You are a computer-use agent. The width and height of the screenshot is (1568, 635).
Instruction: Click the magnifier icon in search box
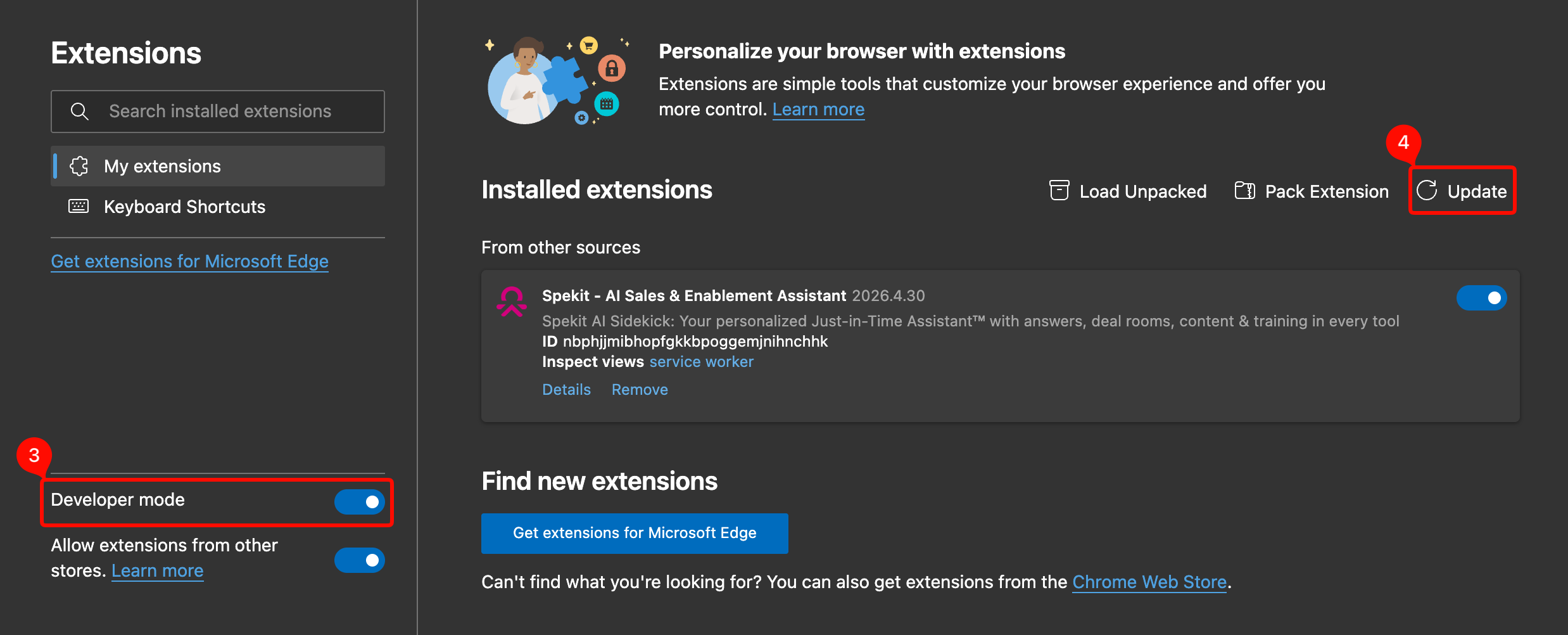pyautogui.click(x=79, y=112)
